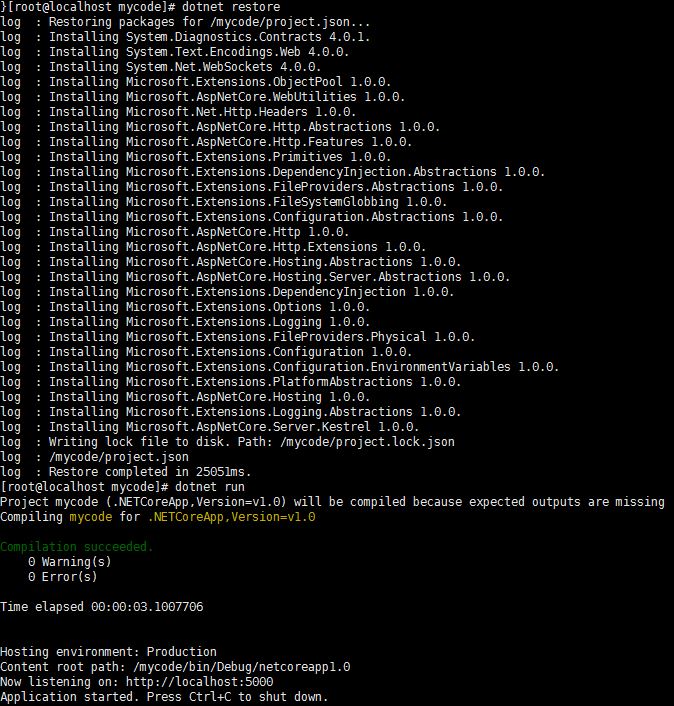
Task: Click 'Microsoft.AspNetCore.Http.Features 1.0.0.' text
Action: [x=269, y=142]
